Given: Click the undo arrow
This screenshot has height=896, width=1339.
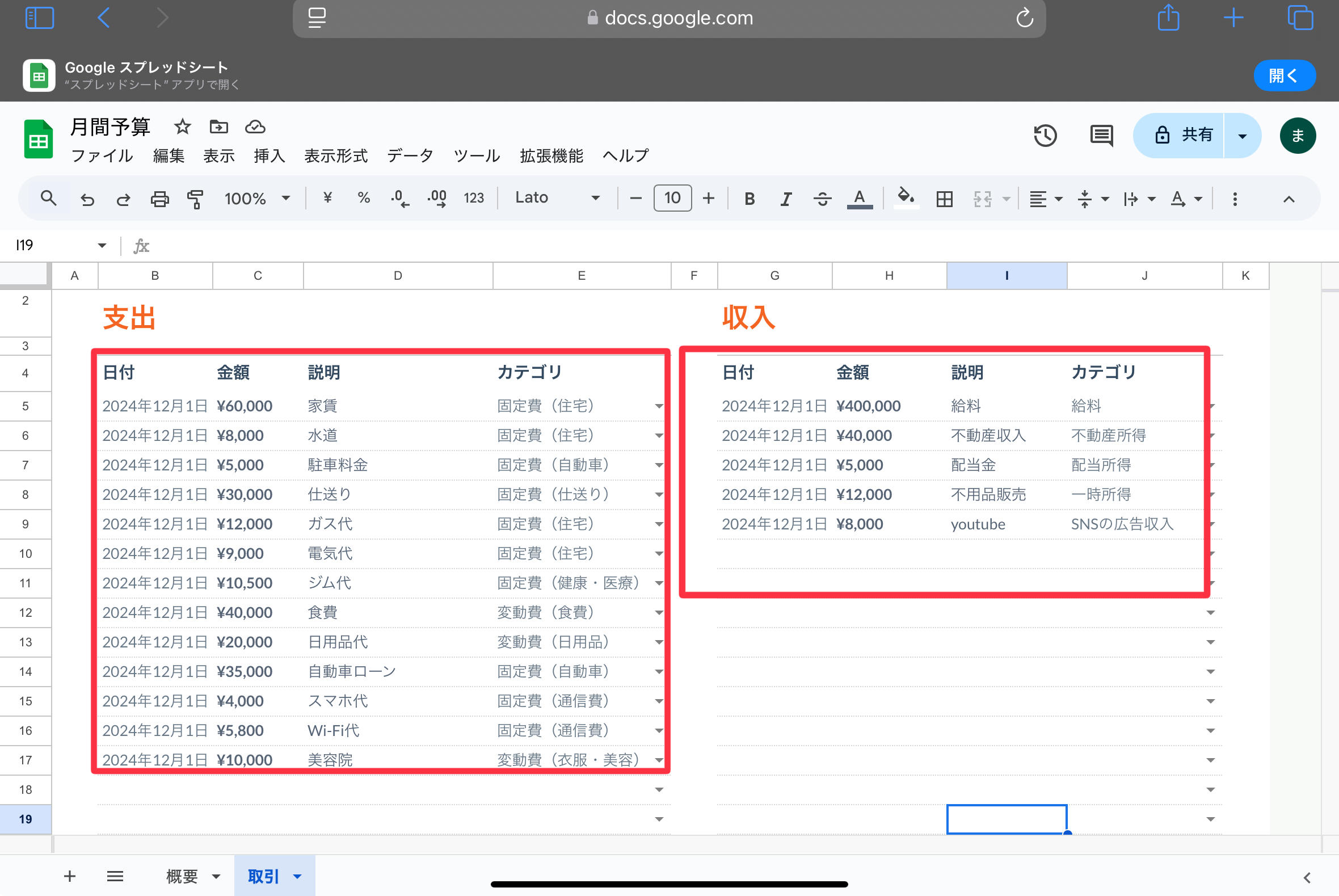Looking at the screenshot, I should click(87, 199).
